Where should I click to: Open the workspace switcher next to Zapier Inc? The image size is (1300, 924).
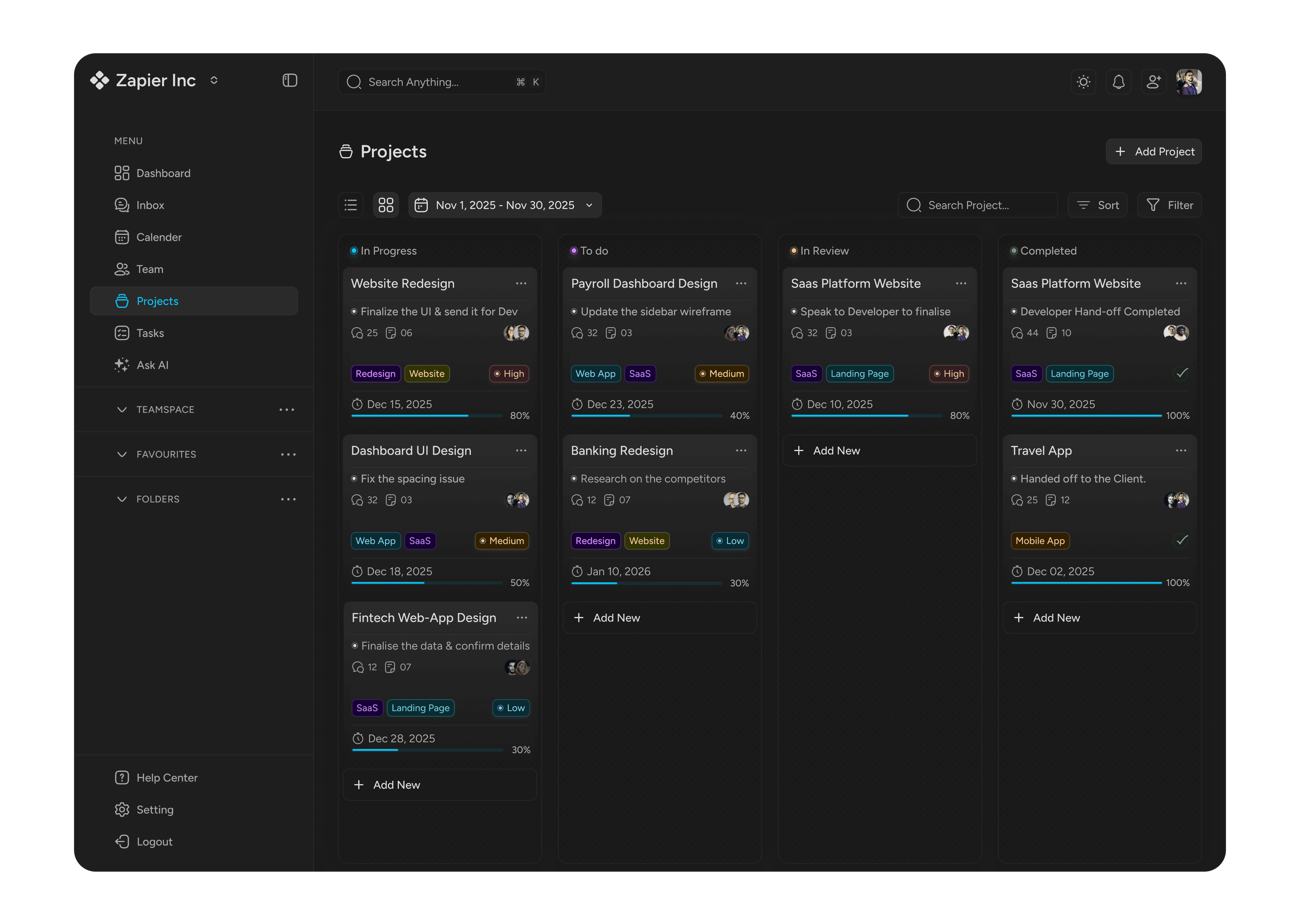(214, 80)
